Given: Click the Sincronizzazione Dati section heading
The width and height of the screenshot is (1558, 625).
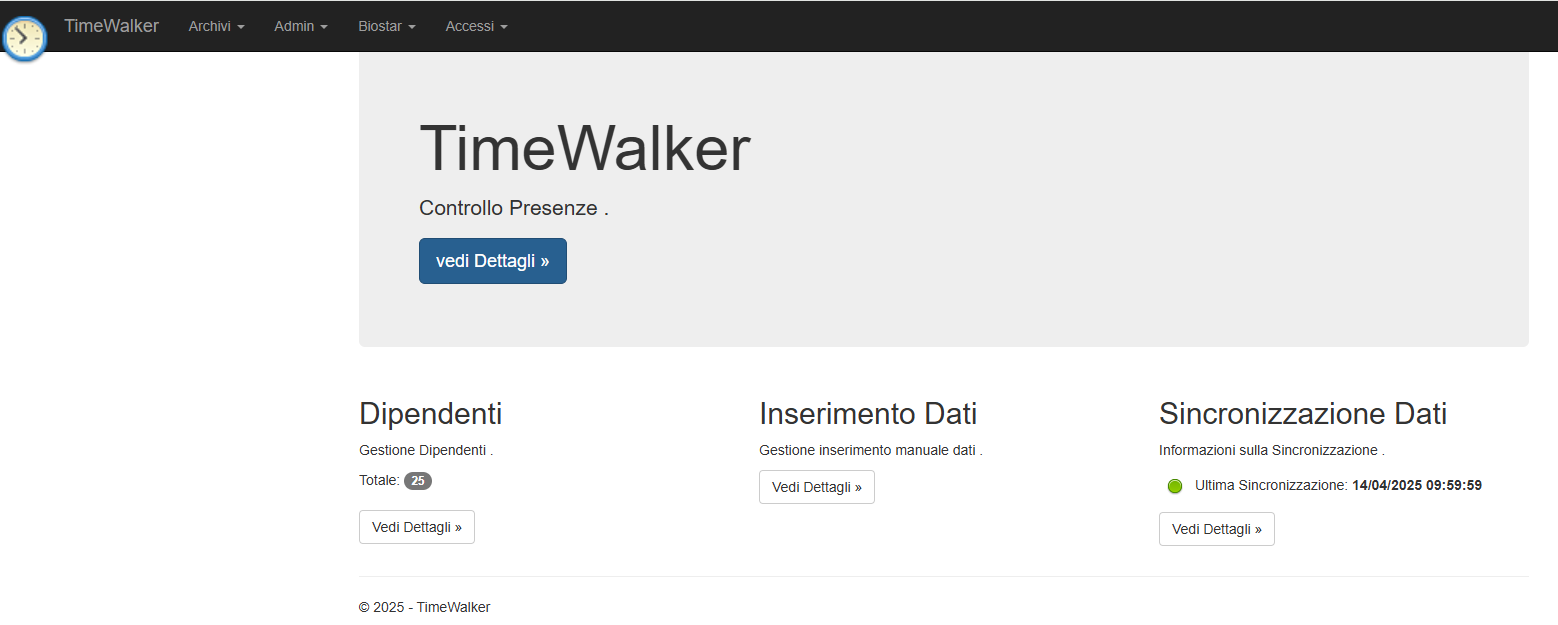Looking at the screenshot, I should [1302, 413].
